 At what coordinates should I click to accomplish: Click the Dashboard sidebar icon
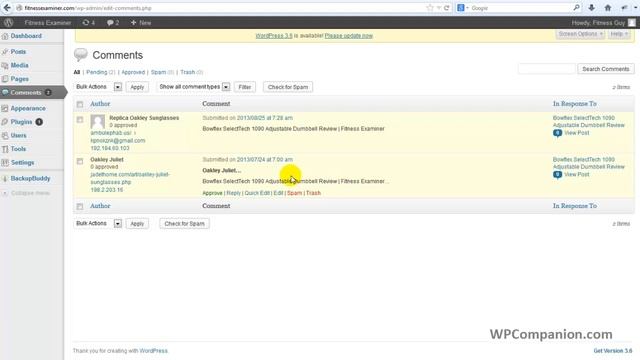(x=5, y=36)
